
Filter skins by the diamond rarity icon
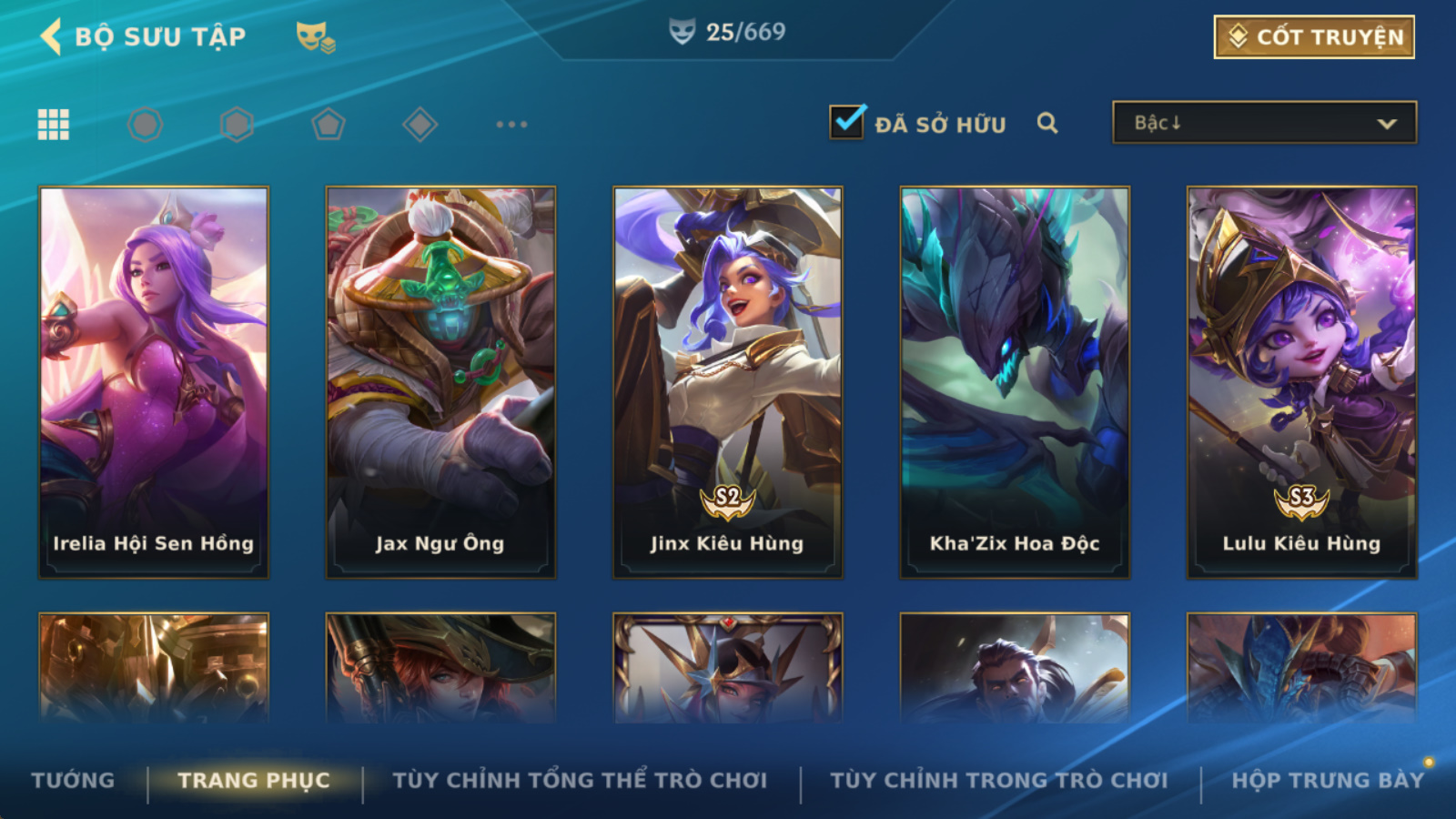pos(420,124)
